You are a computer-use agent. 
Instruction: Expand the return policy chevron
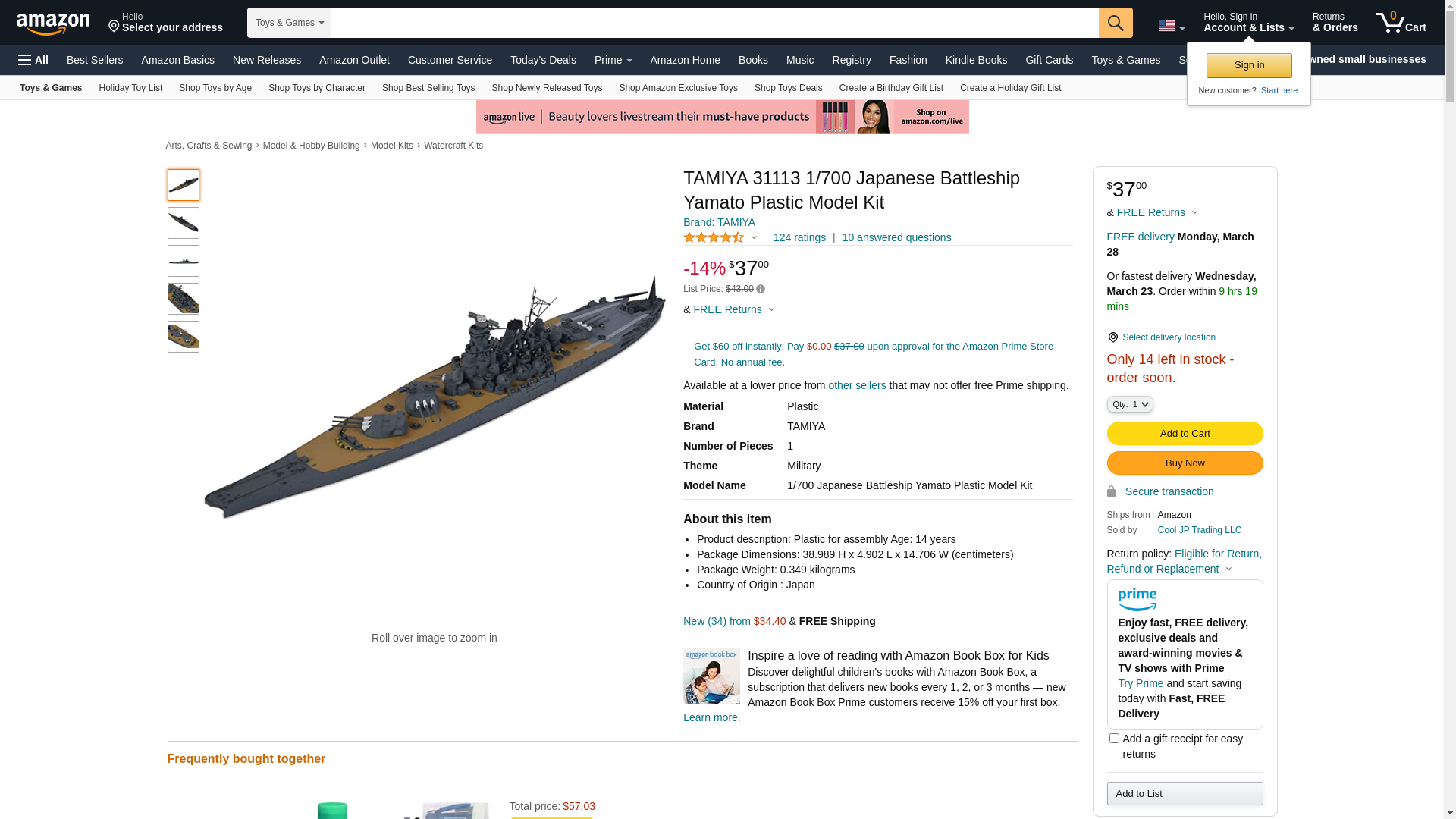tap(1228, 570)
